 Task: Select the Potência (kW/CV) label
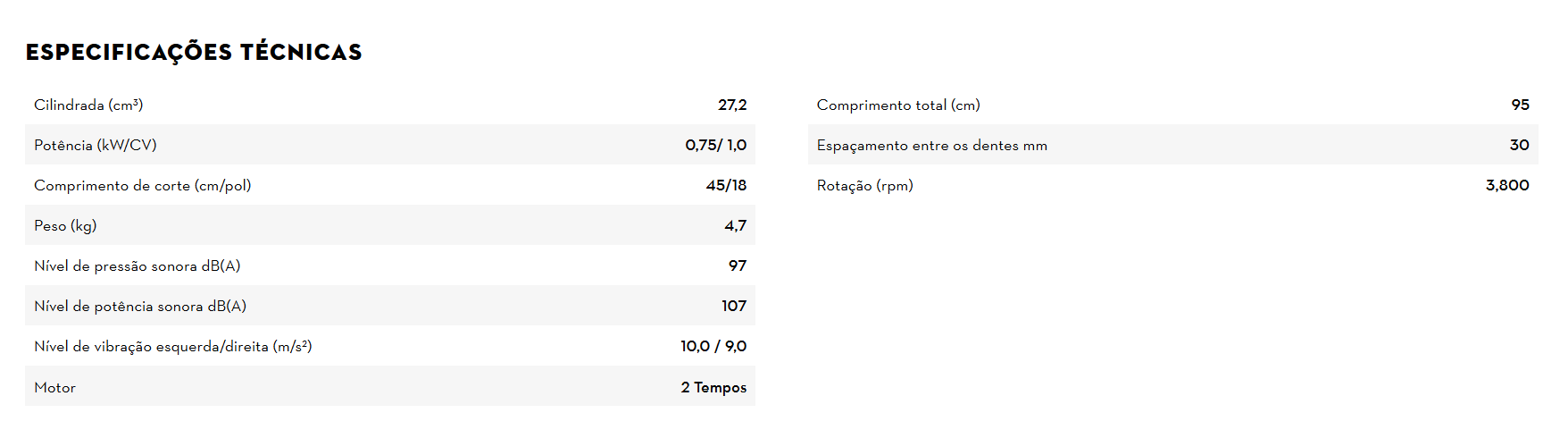point(96,145)
